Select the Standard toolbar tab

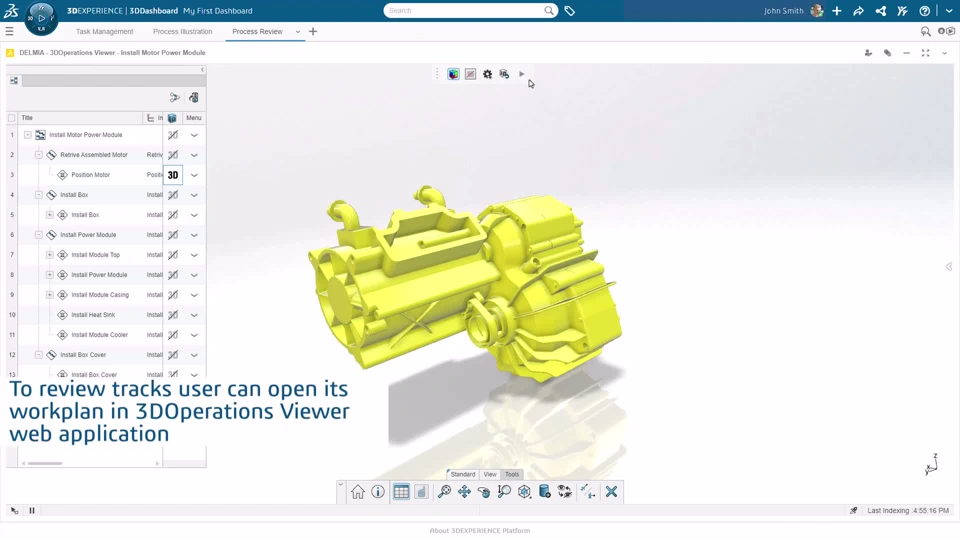coord(463,474)
